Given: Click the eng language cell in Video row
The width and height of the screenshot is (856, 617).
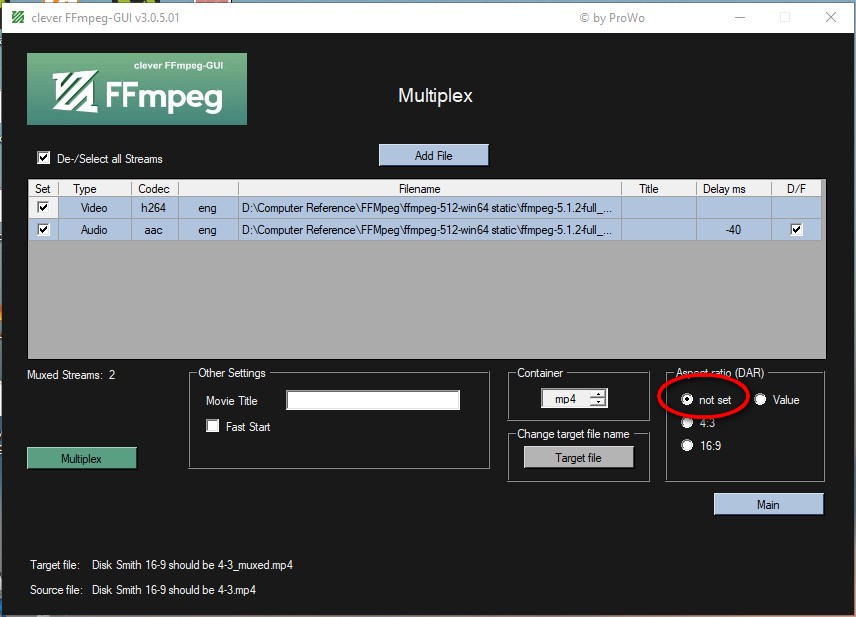Looking at the screenshot, I should point(208,208).
